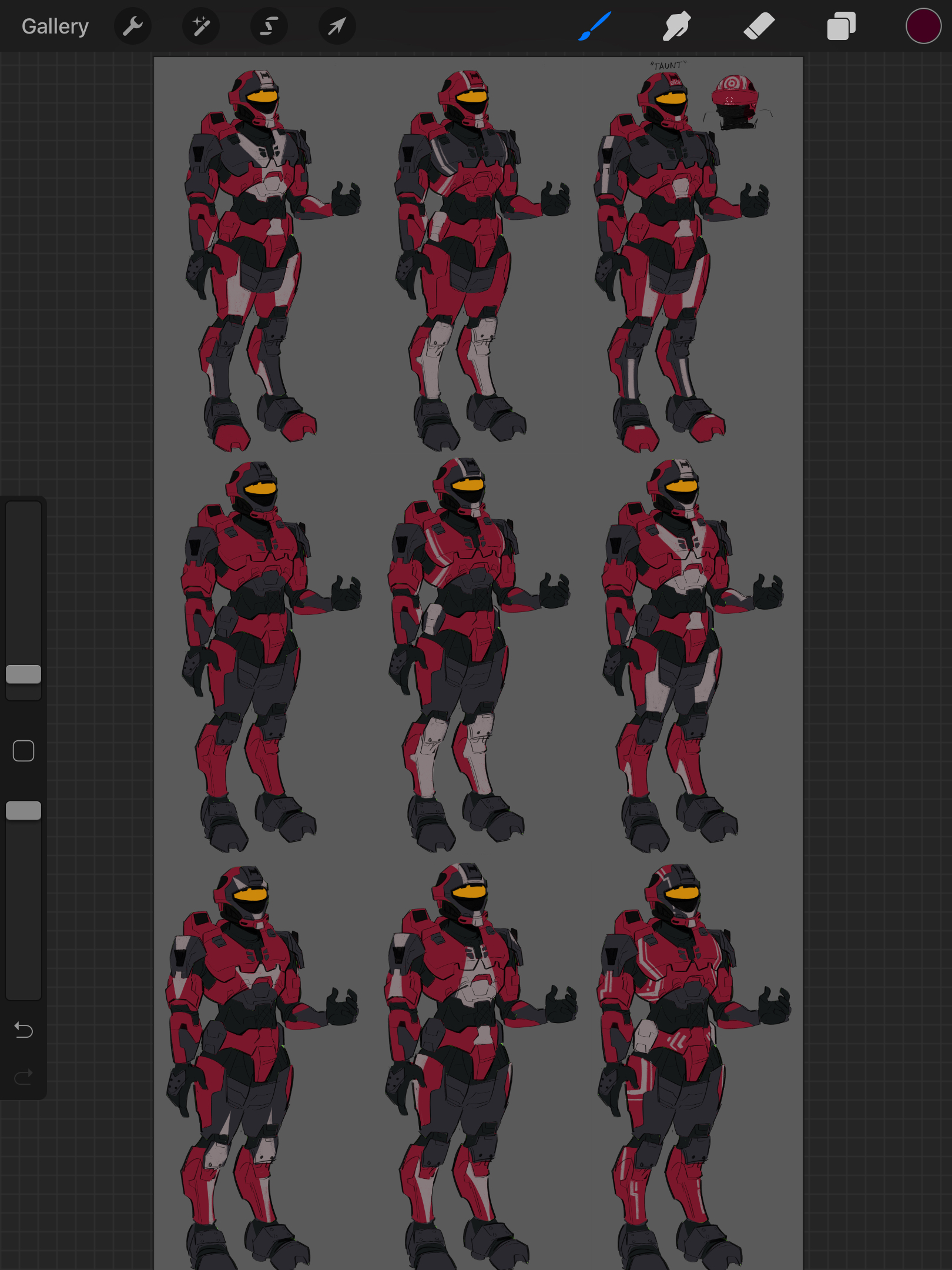Select the Eraser tool

(x=759, y=26)
